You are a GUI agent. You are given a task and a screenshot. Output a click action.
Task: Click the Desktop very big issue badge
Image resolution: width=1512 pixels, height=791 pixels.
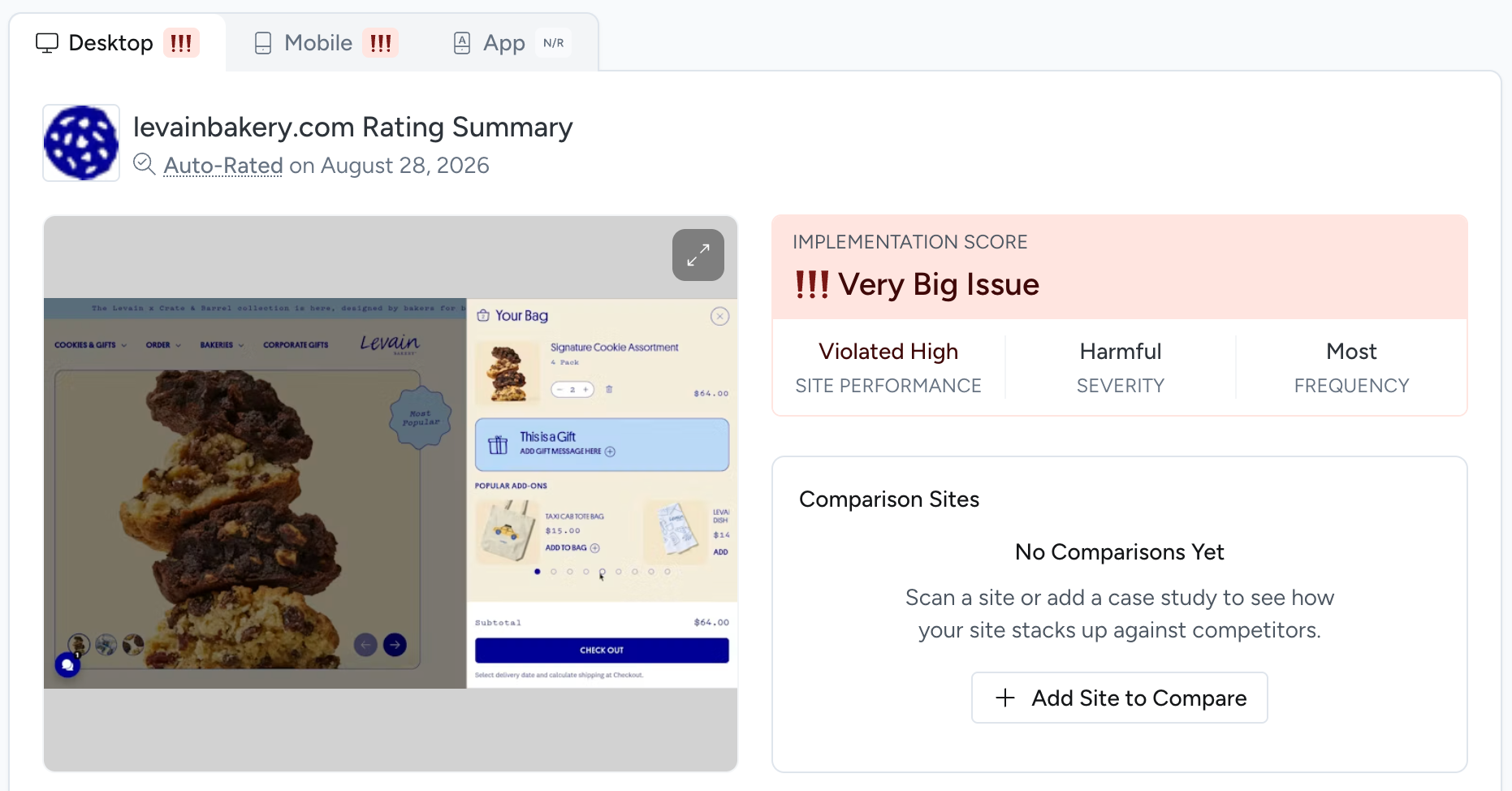(181, 43)
